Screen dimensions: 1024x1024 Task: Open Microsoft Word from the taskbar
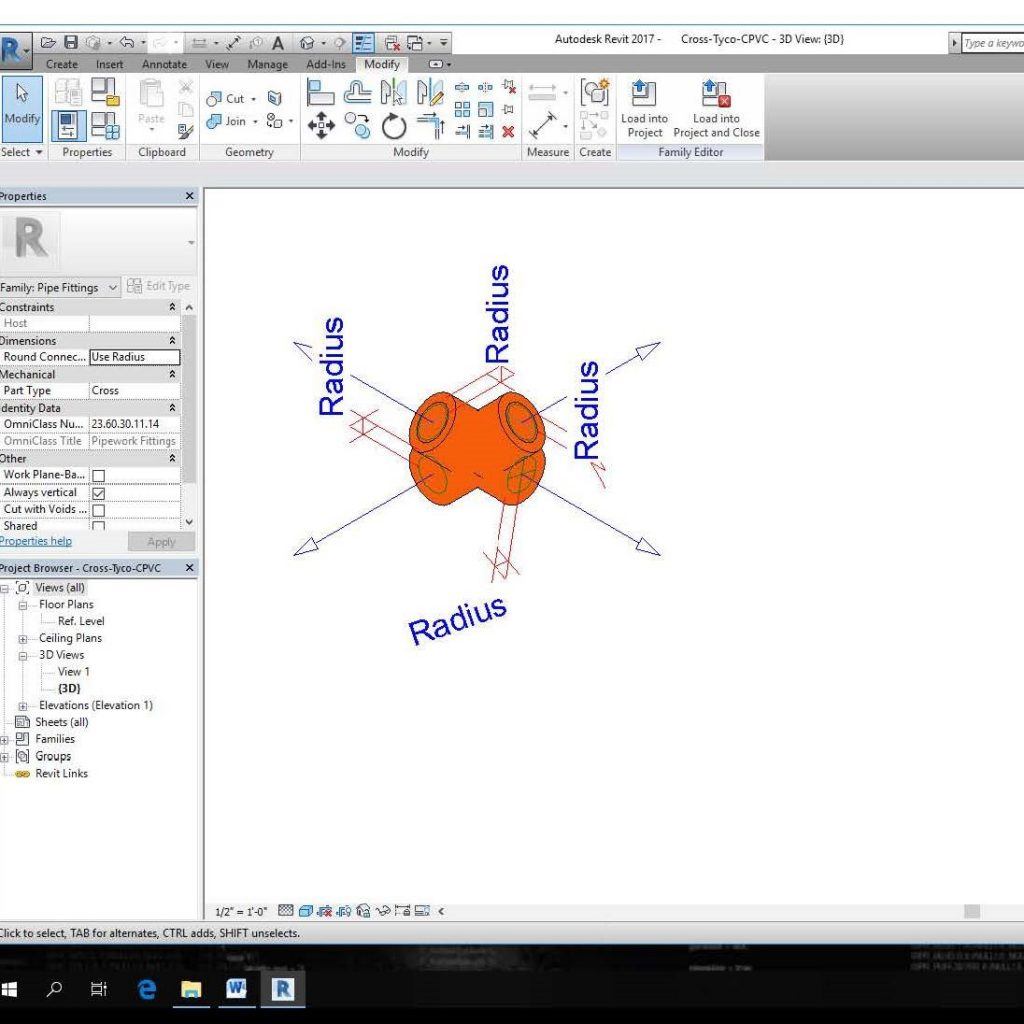click(237, 989)
